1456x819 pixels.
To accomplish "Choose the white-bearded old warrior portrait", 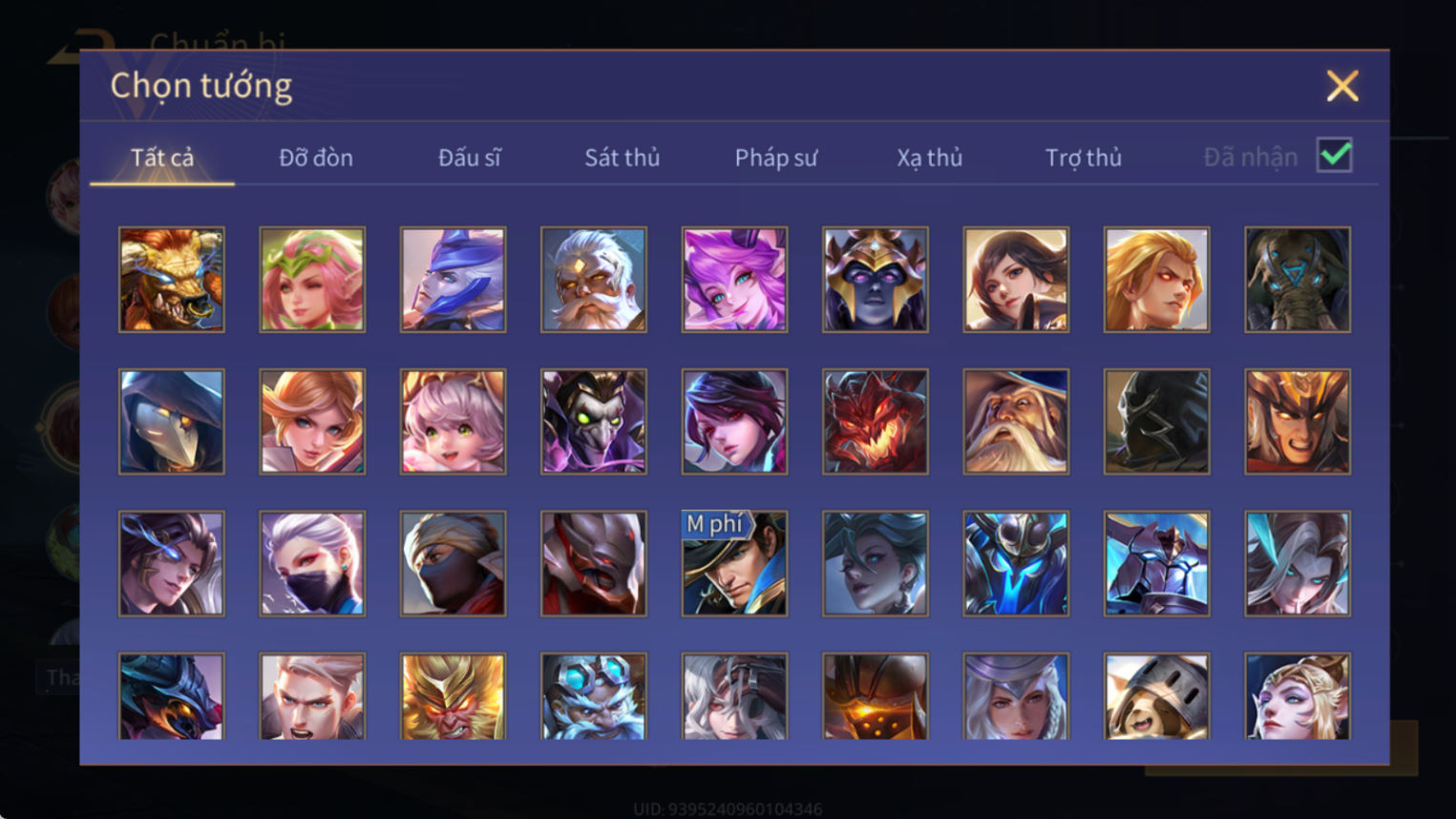I will pyautogui.click(x=594, y=280).
